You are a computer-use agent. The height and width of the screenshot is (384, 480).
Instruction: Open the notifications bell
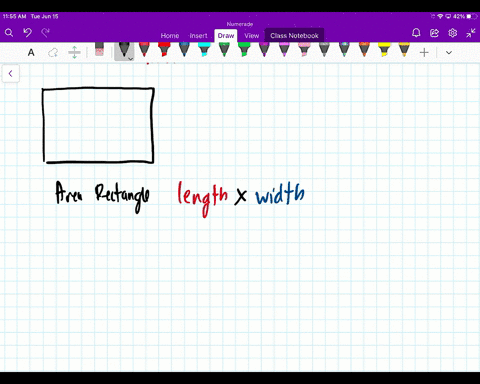416,33
